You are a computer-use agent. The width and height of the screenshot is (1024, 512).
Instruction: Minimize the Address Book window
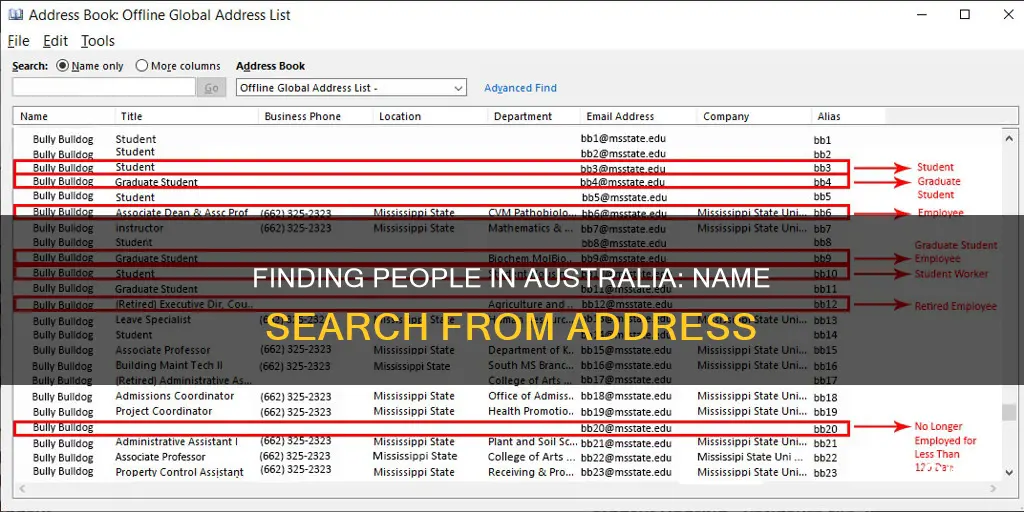coord(921,14)
